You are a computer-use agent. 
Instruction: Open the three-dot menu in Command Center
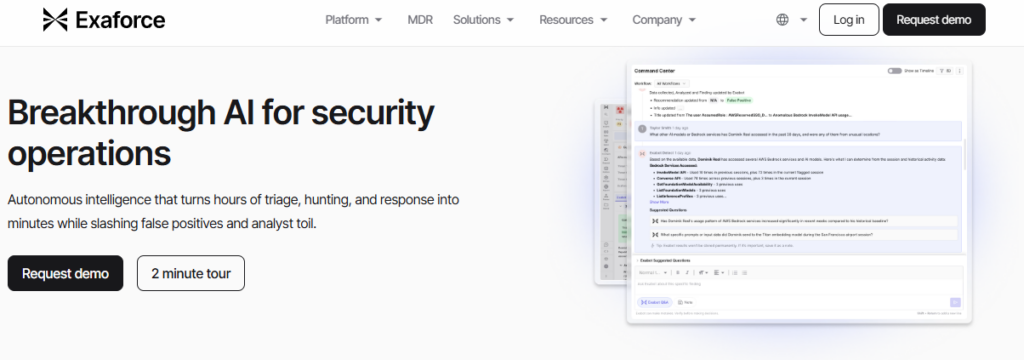click(x=959, y=71)
